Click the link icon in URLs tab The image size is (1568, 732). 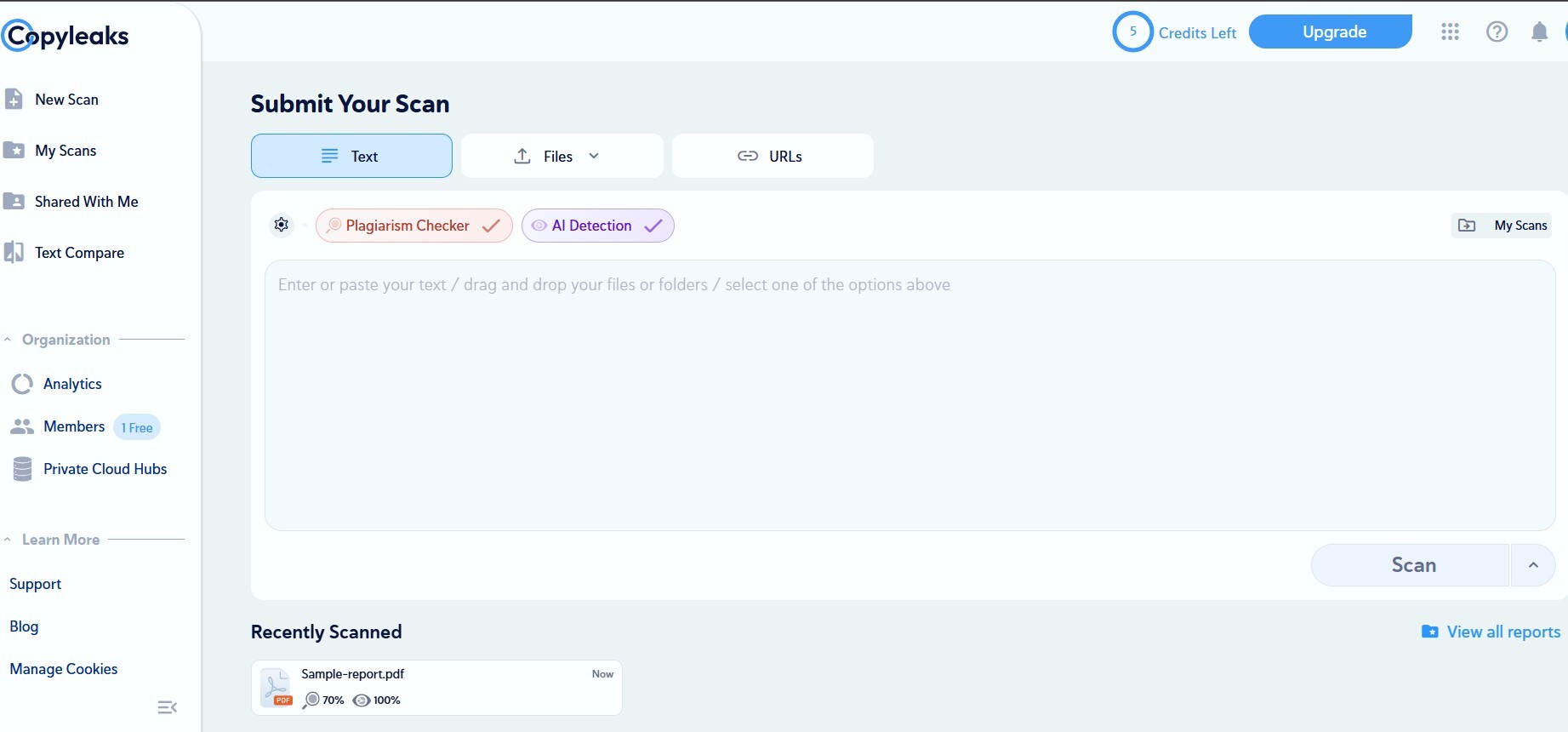[748, 156]
